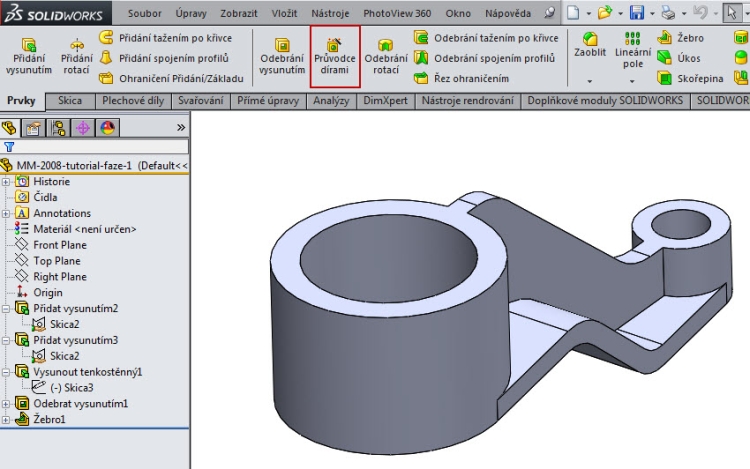The width and height of the screenshot is (750, 469).
Task: Open the Vložit menu
Action: coord(284,13)
